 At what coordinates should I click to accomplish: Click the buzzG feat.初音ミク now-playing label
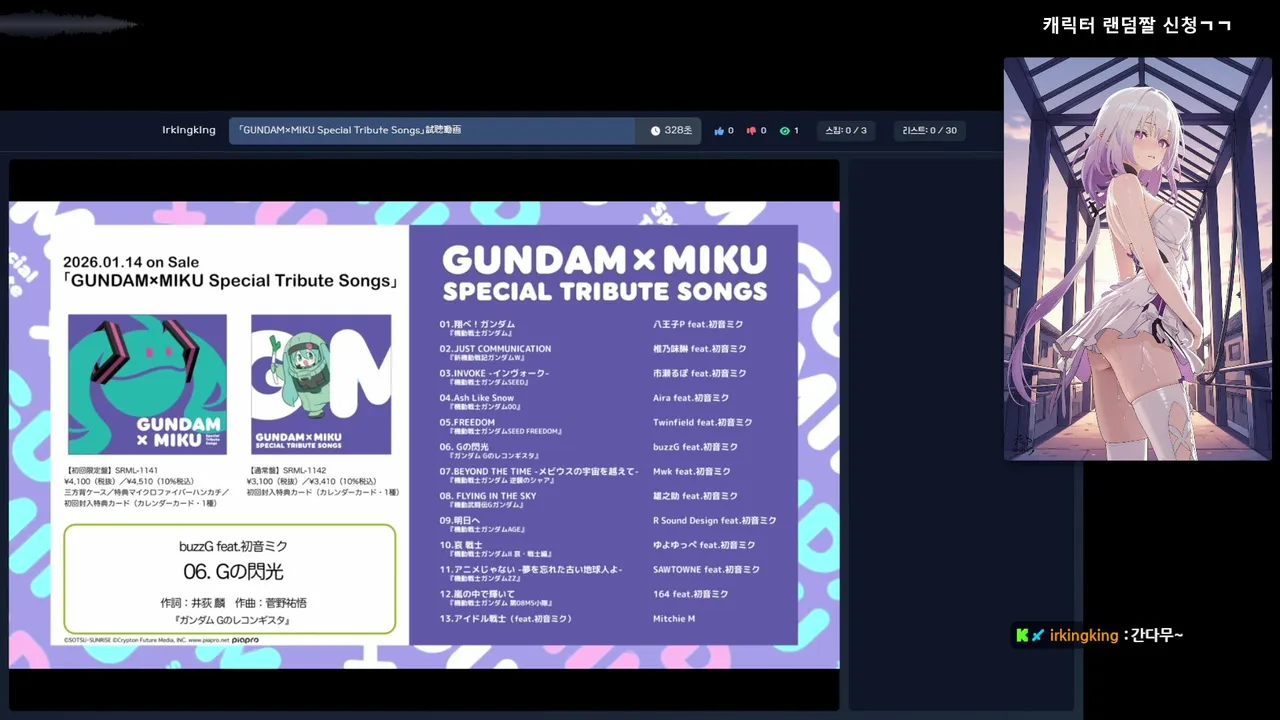pyautogui.click(x=233, y=546)
